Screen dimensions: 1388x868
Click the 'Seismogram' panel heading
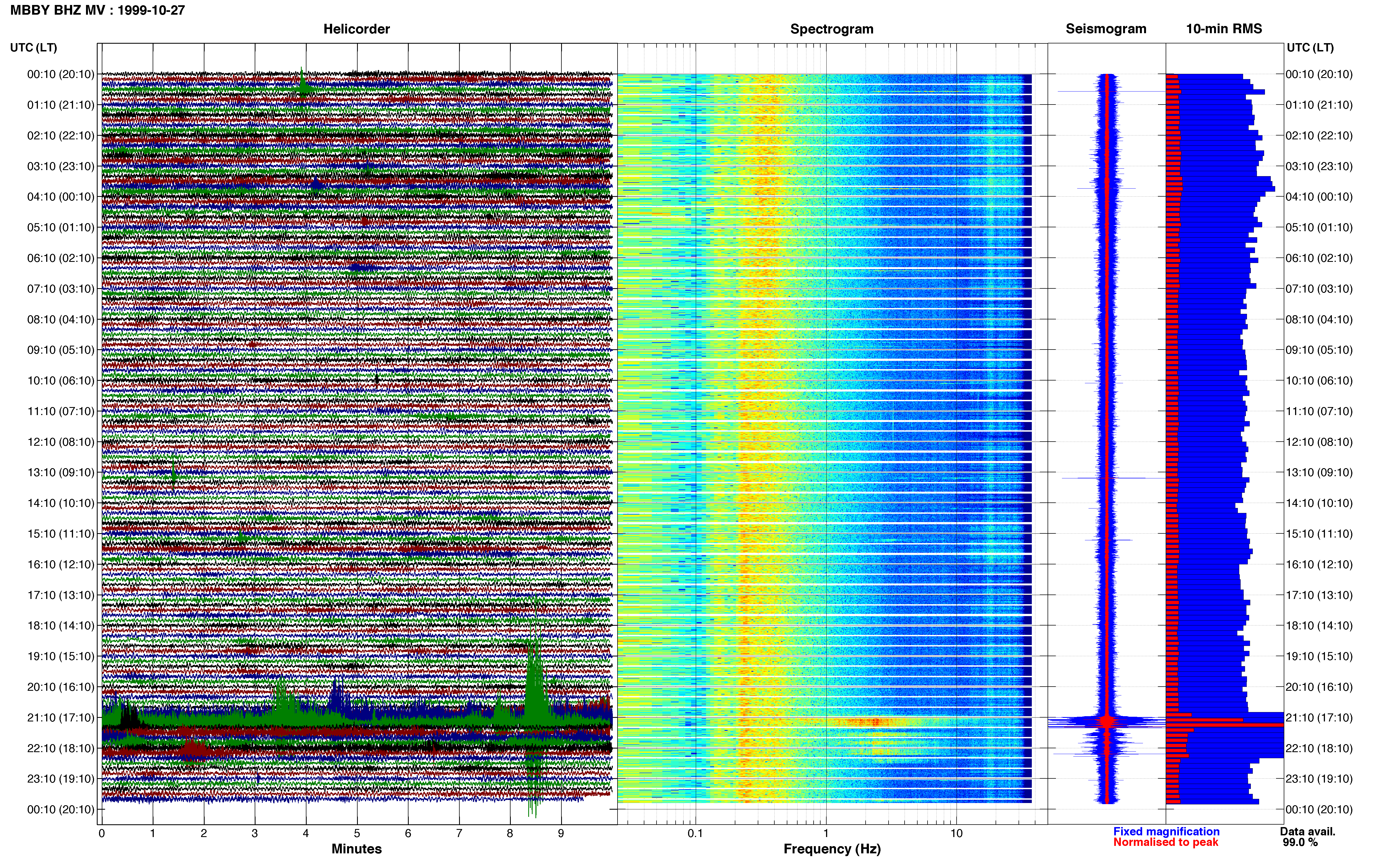[1106, 29]
